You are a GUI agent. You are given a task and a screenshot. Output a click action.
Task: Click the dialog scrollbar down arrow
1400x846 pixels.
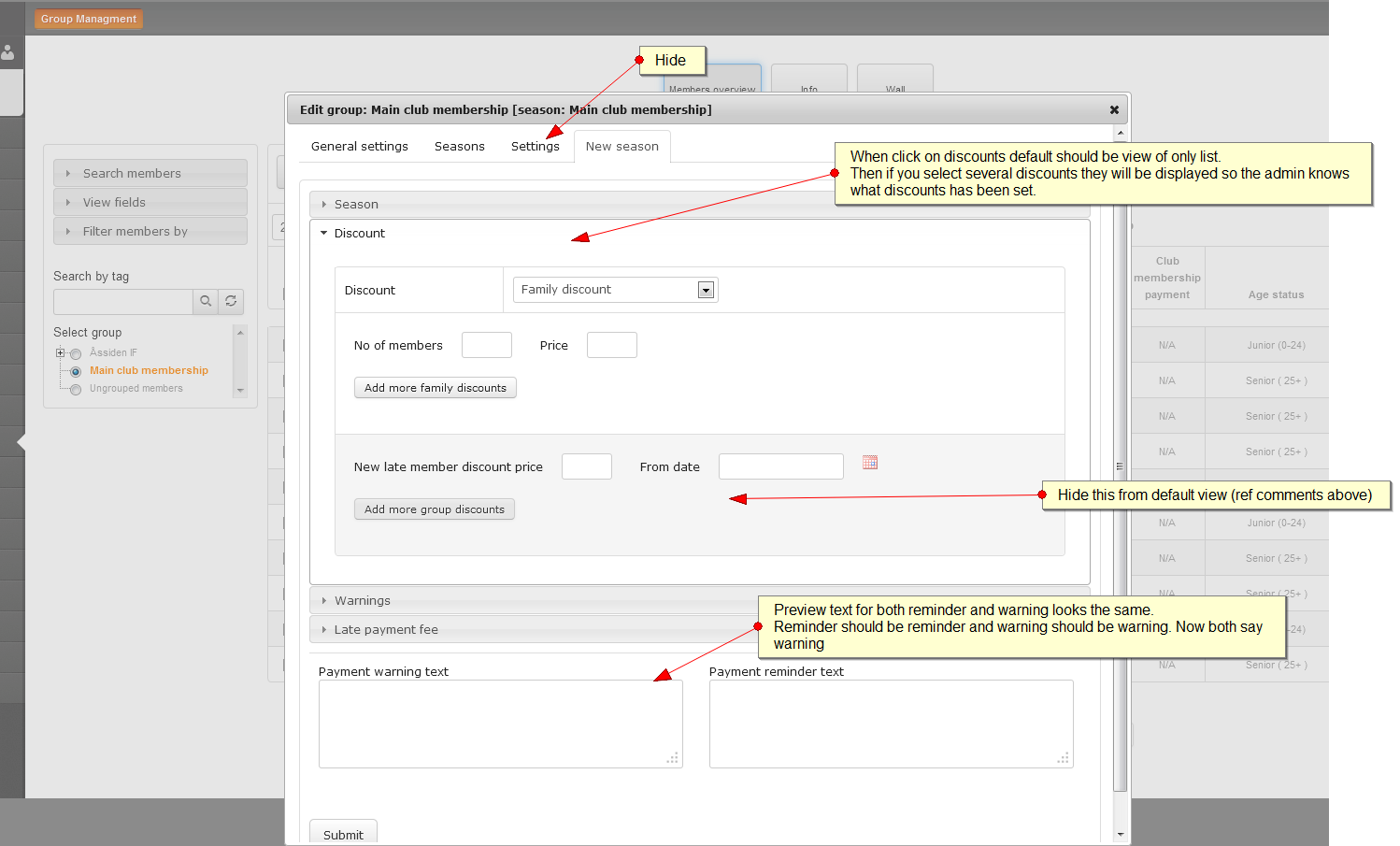pos(1121,835)
